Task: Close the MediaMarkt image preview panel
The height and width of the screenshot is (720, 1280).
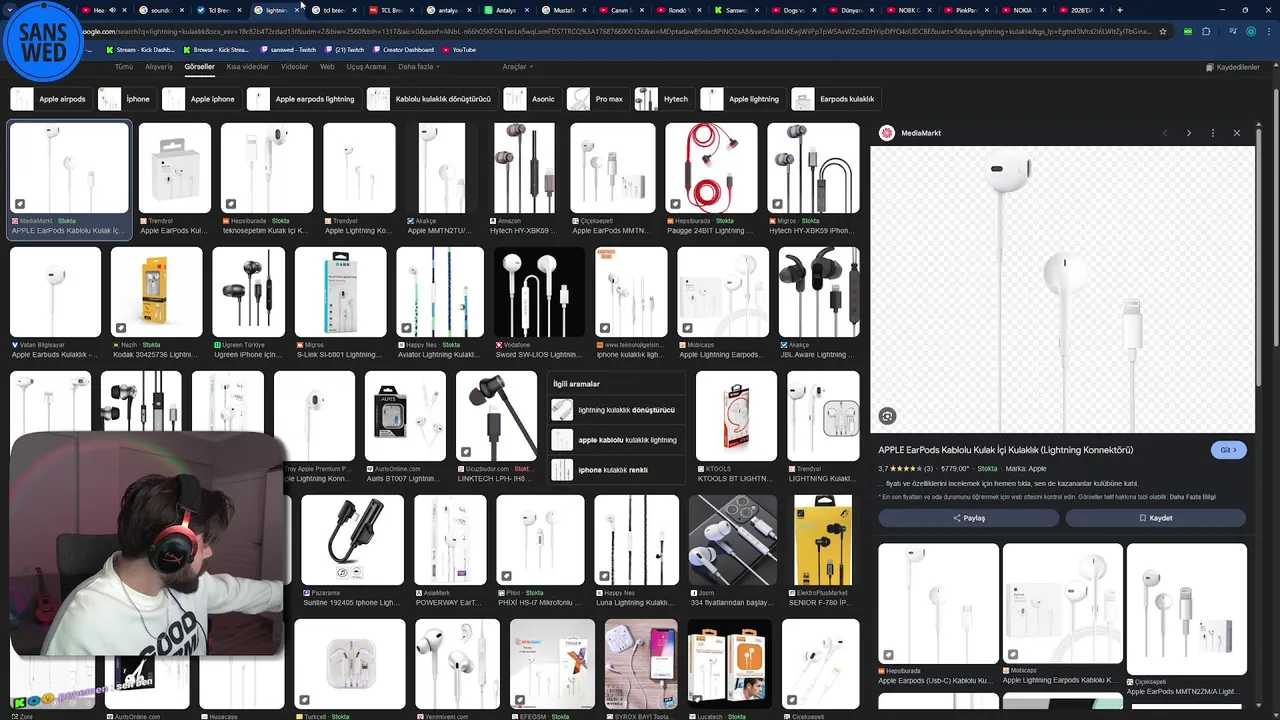Action: coord(1236,133)
